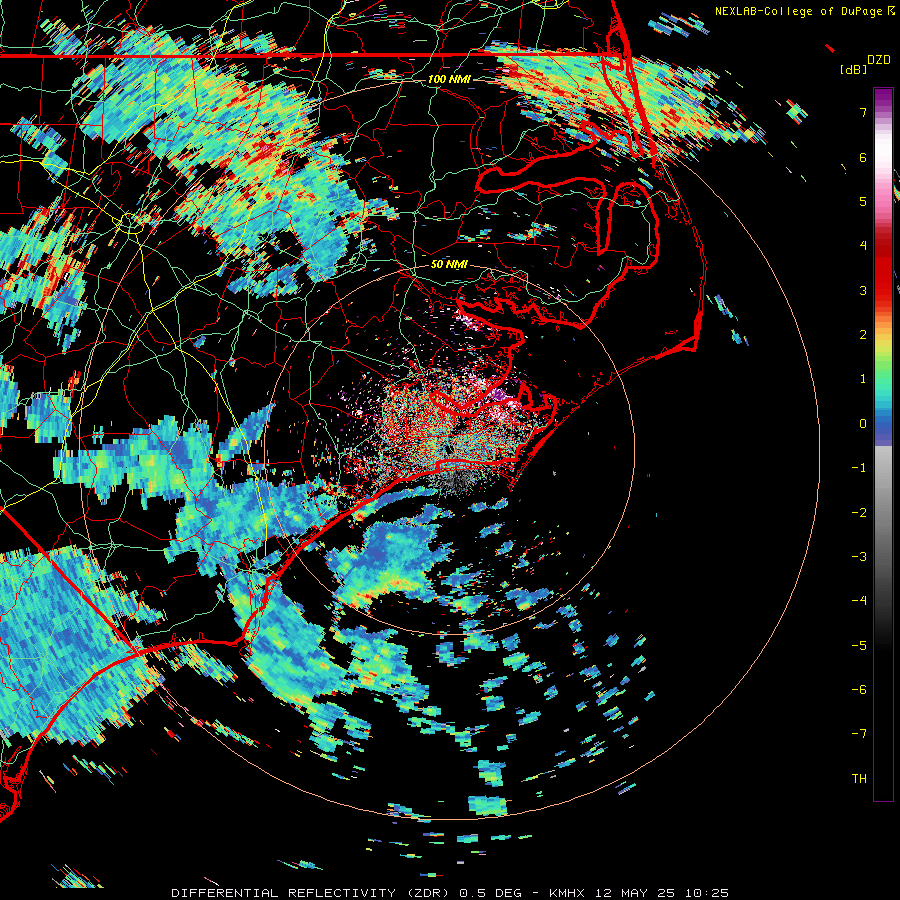Click the 3 value on color scale
Viewport: 900px width, 900px height.
(x=863, y=290)
